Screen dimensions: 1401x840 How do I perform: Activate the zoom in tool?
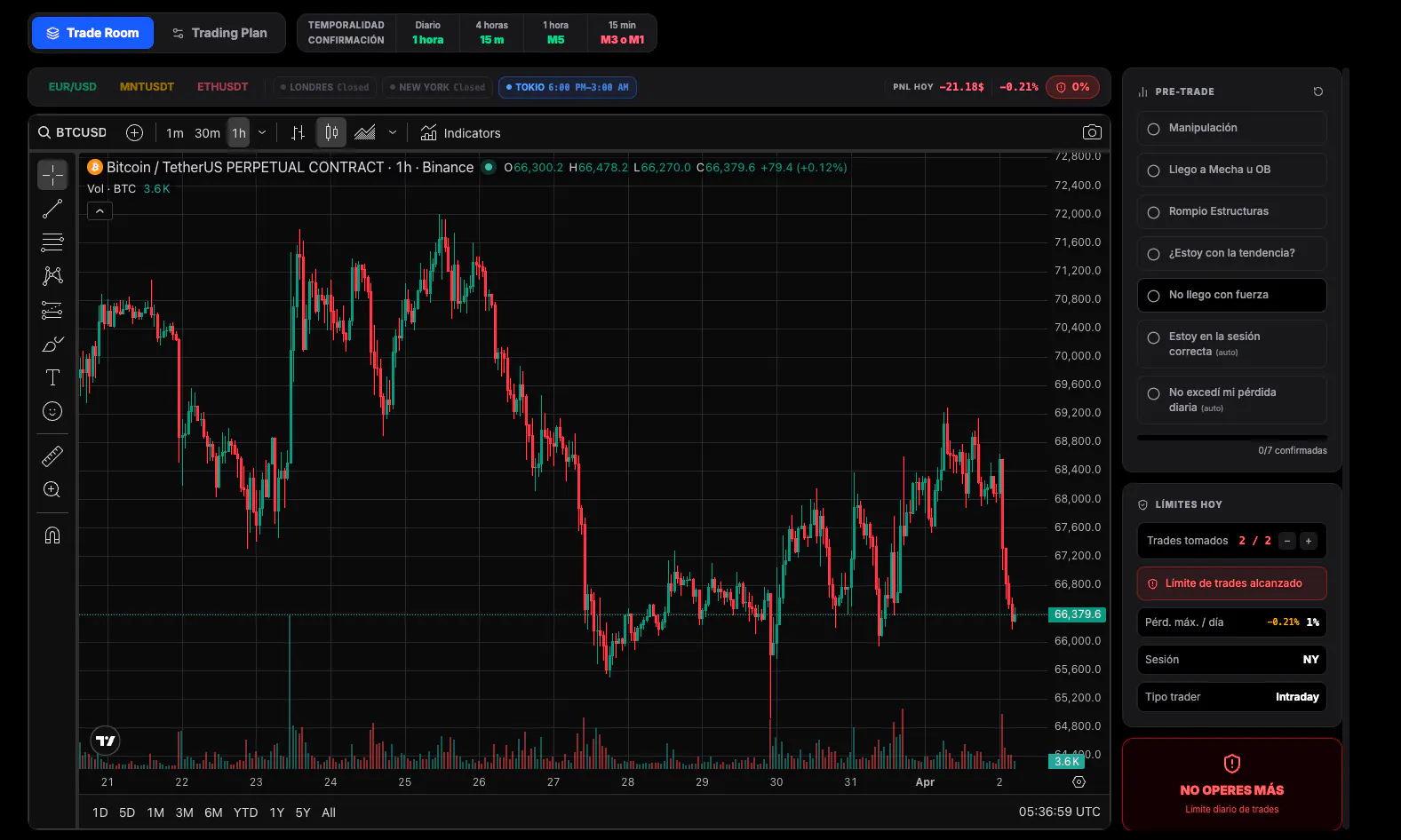52,490
